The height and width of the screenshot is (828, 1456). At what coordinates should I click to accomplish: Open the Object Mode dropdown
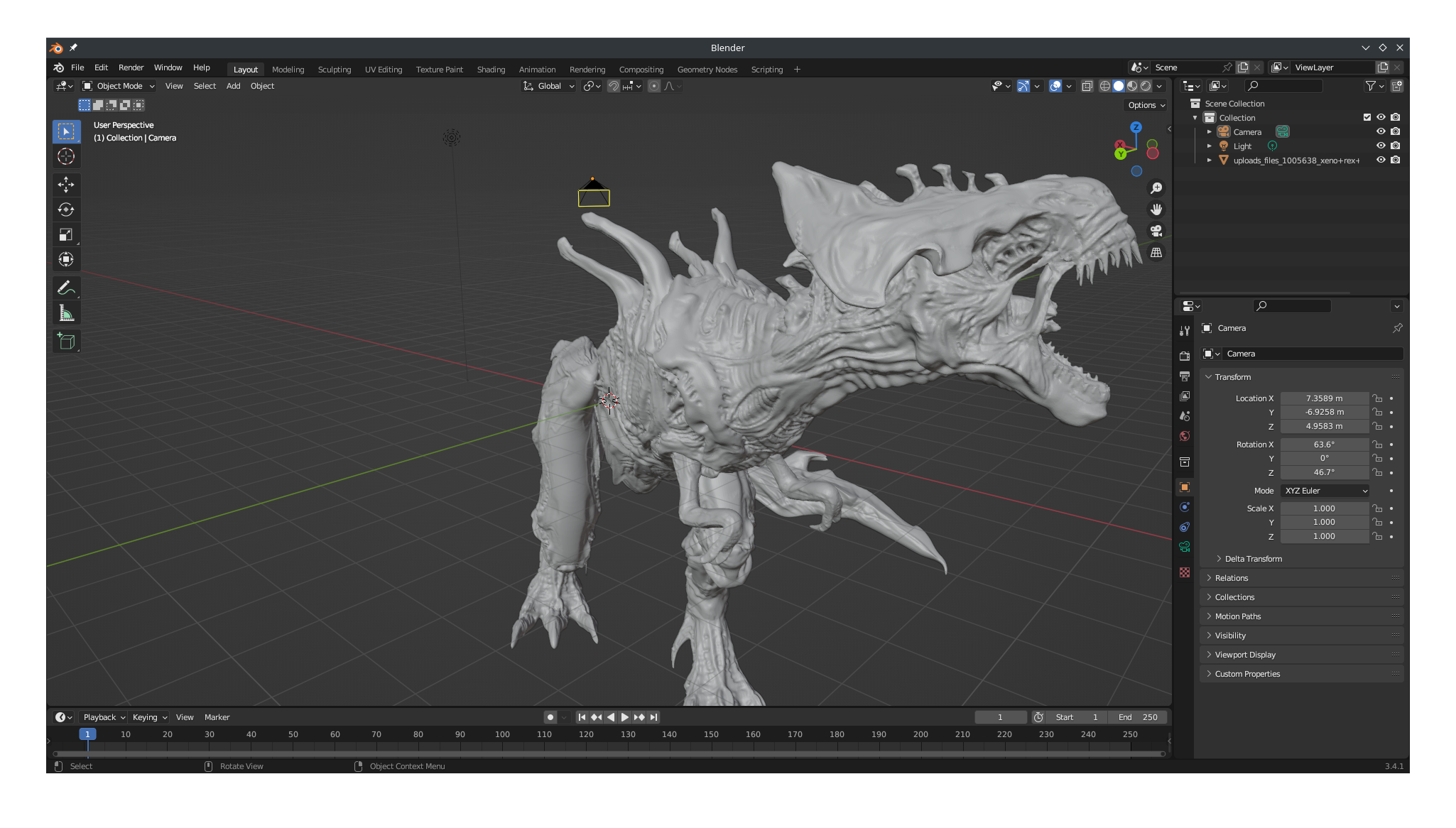(x=118, y=86)
